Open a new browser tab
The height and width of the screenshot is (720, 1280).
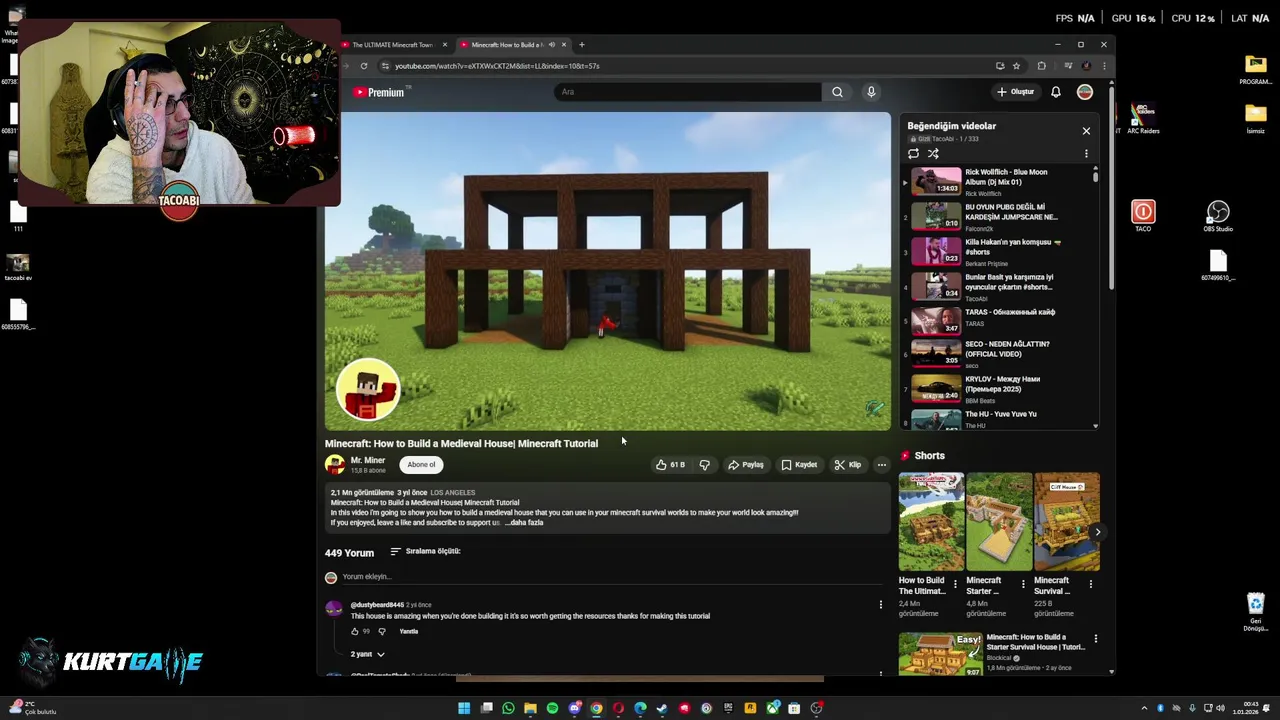tap(581, 45)
